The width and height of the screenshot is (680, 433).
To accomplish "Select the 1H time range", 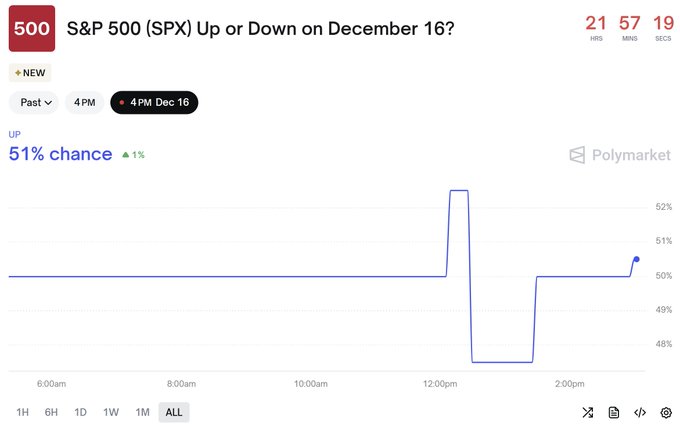I will [x=23, y=412].
